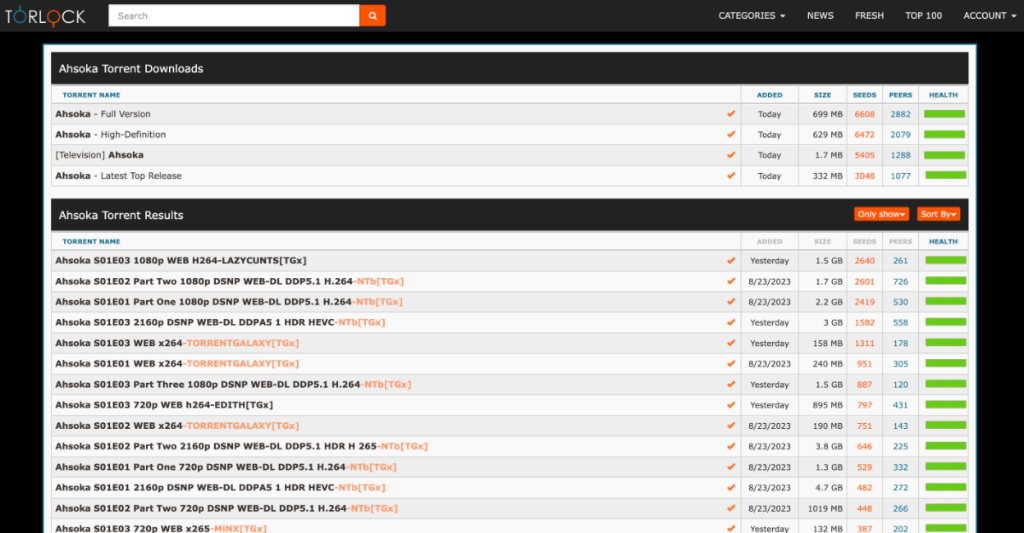The width and height of the screenshot is (1024, 533).
Task: Click verified checkmark for Ahsoka High-Definition
Action: [x=731, y=135]
